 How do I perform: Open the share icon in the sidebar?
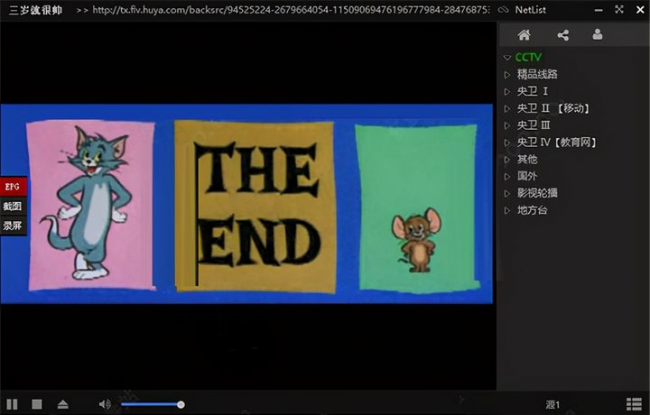tap(563, 35)
